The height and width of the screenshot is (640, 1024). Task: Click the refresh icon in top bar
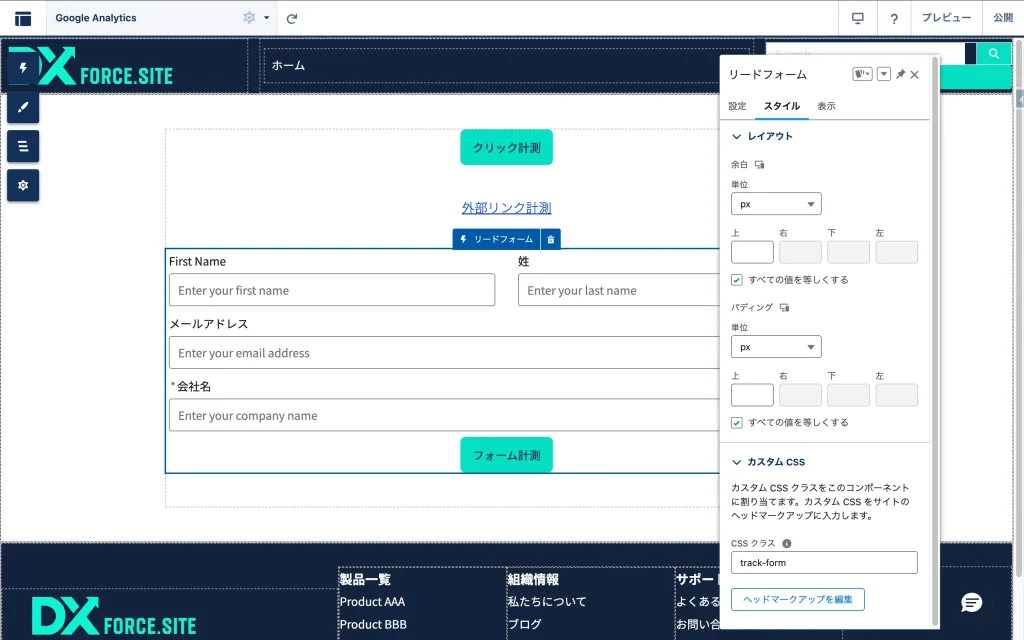[292, 18]
